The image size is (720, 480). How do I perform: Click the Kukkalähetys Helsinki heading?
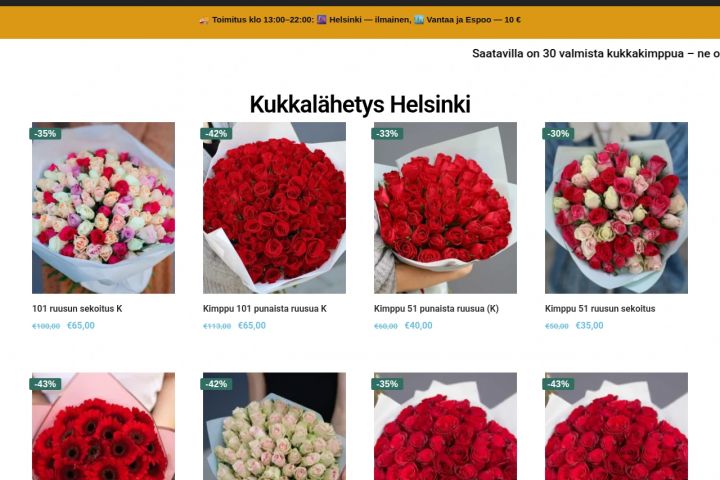(360, 104)
